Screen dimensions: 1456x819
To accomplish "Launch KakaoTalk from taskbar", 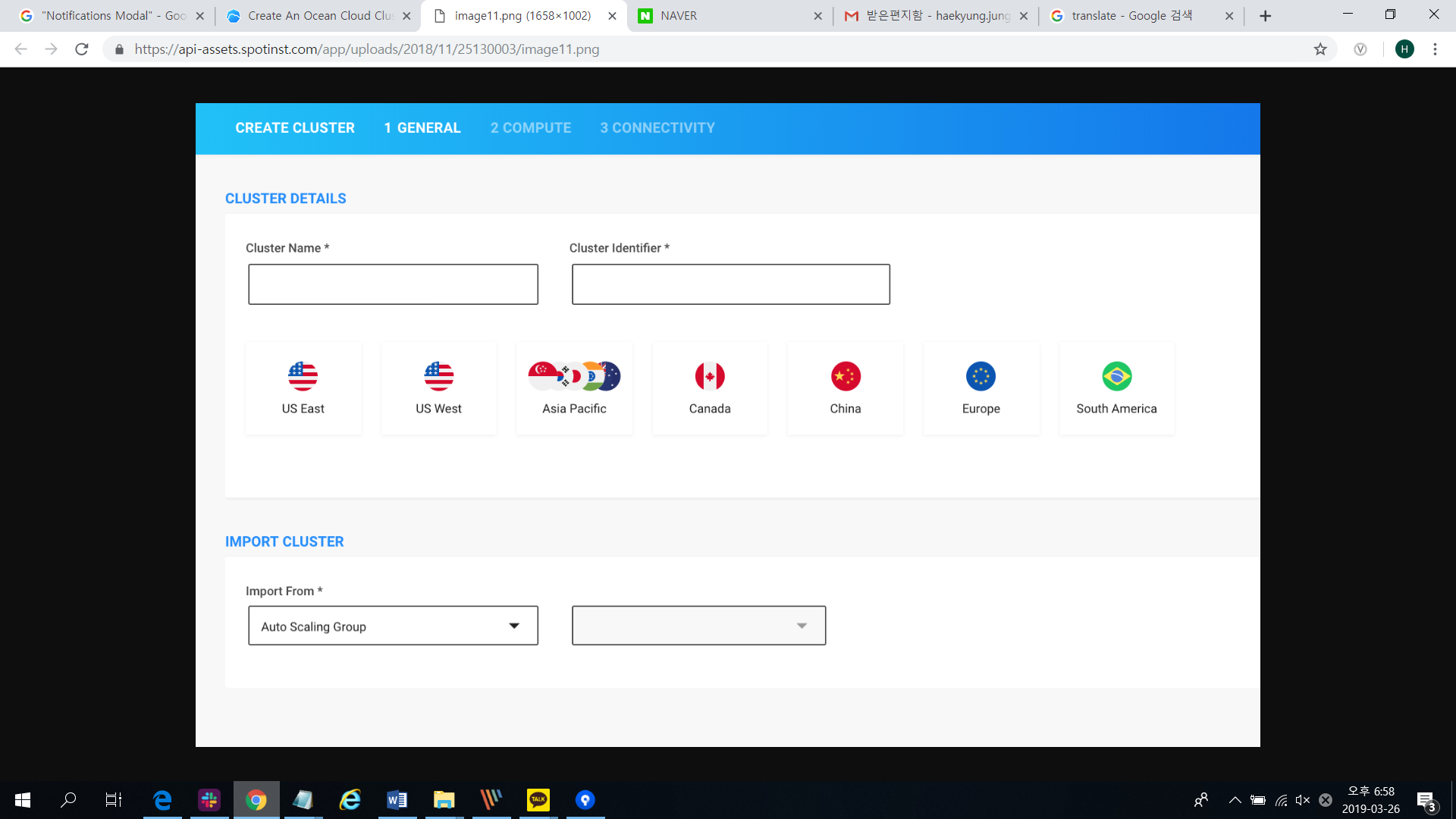I will (538, 799).
